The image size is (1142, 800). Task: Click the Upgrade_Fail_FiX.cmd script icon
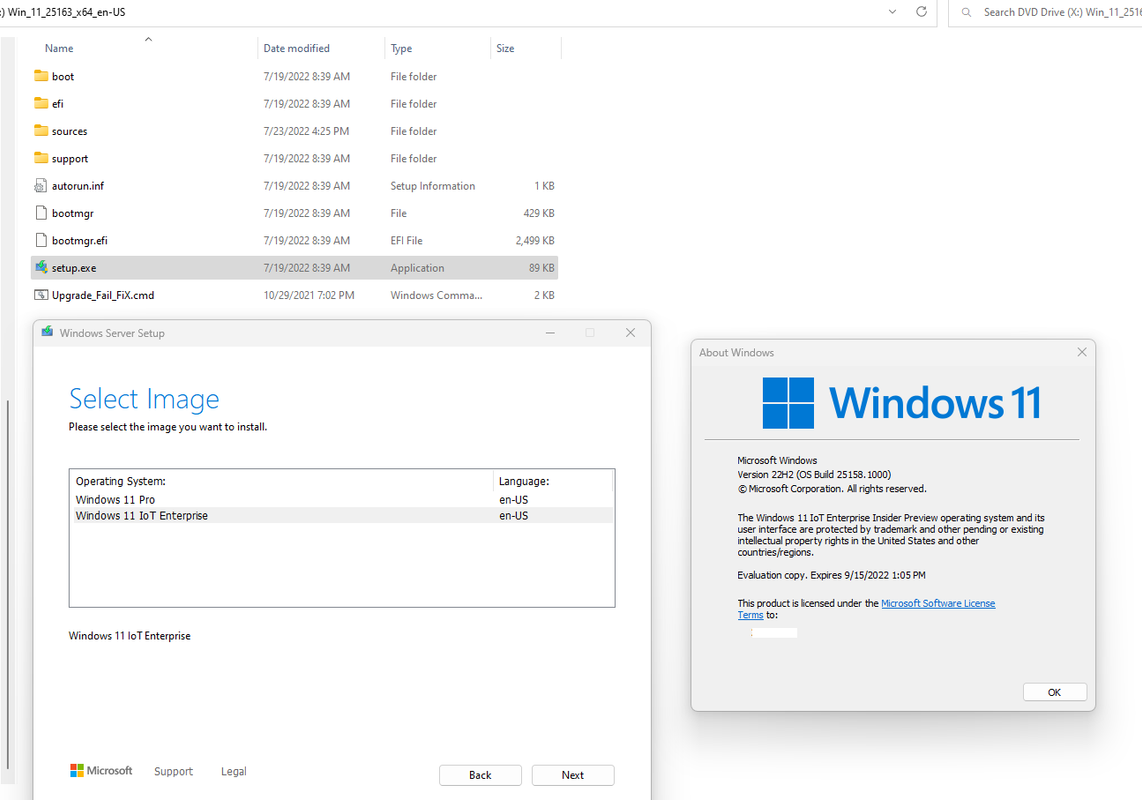point(42,295)
